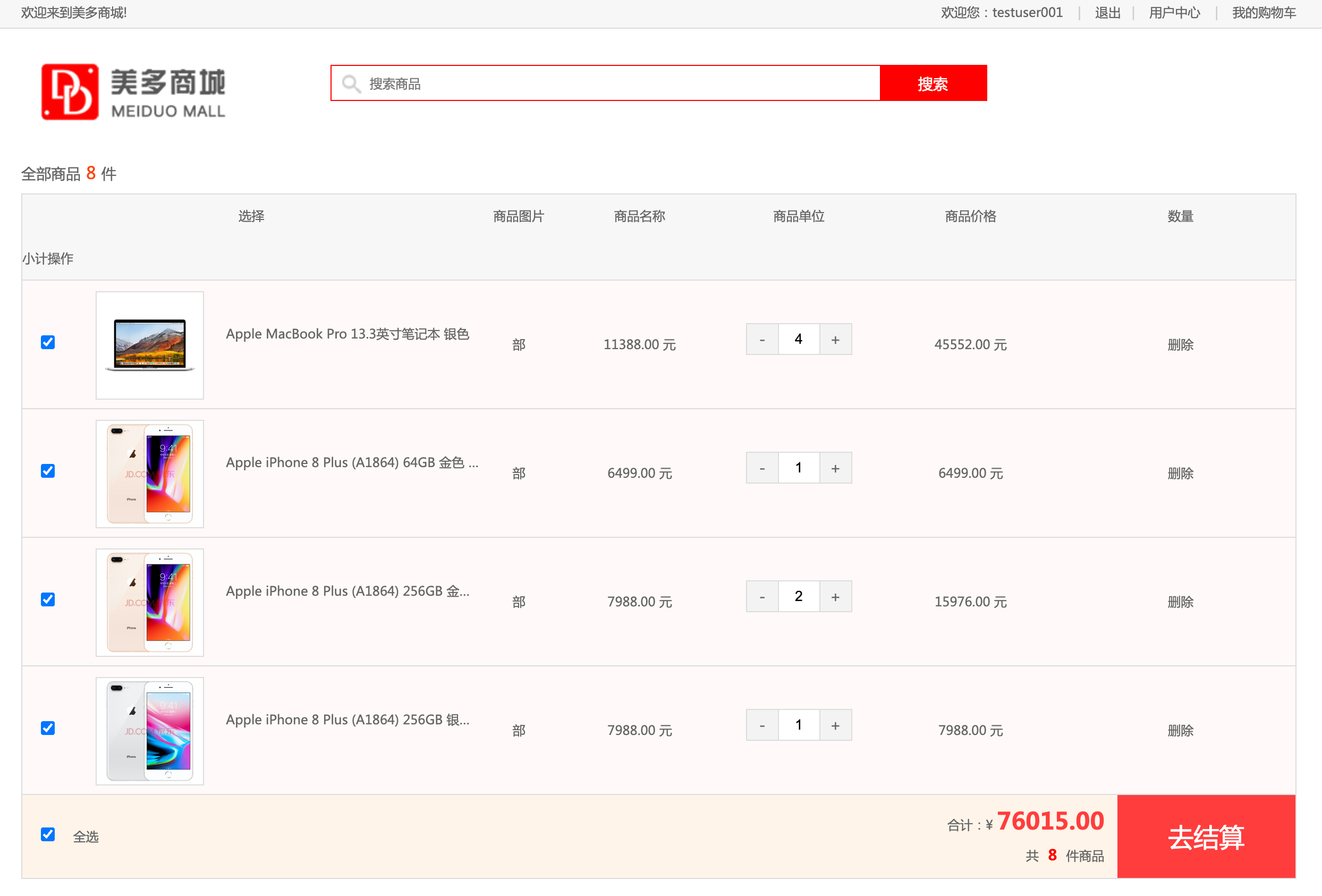Click the Meiduo Mall logo

coord(133,91)
